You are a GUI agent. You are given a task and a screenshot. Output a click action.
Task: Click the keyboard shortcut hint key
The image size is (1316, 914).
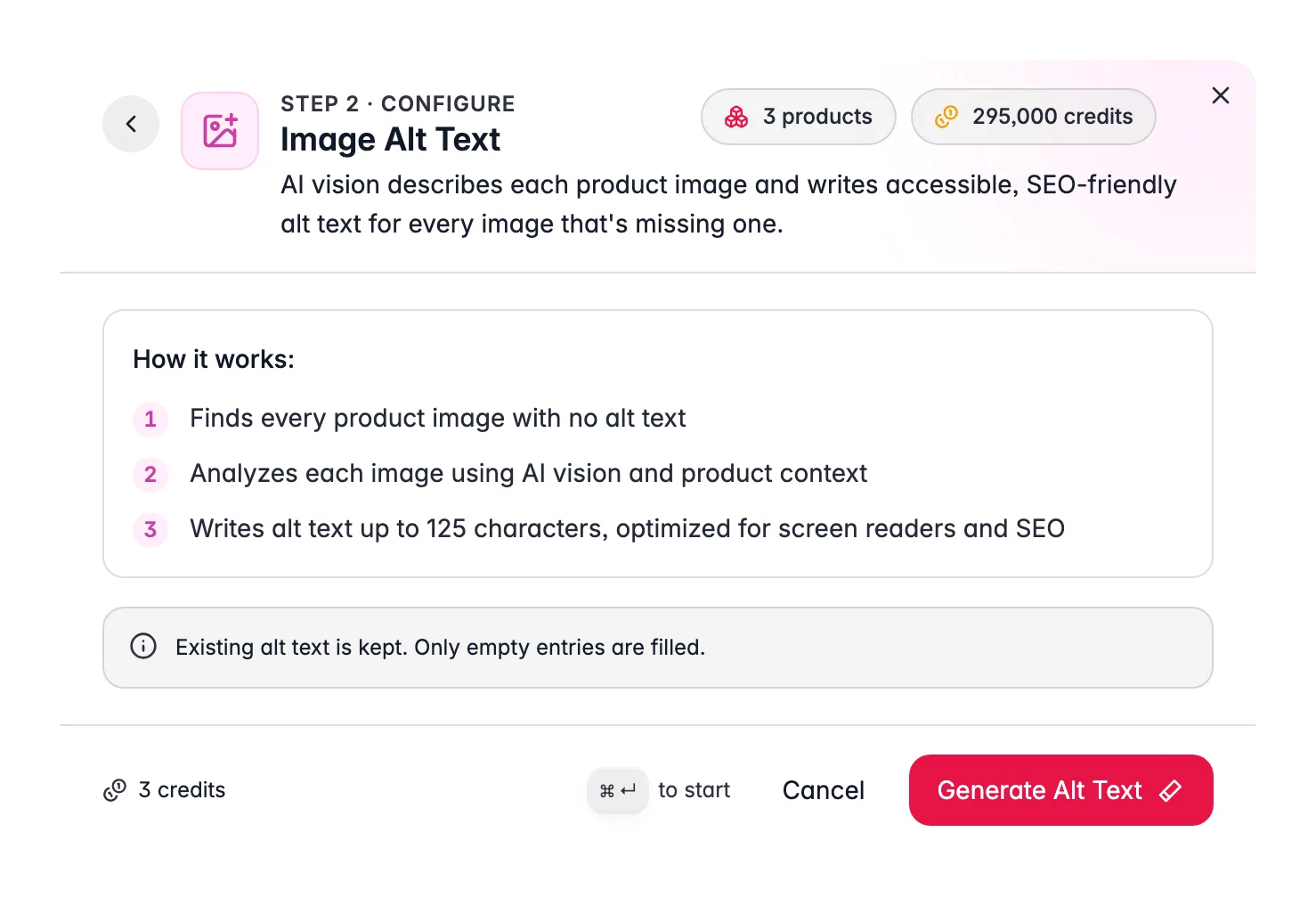pyautogui.click(x=618, y=790)
